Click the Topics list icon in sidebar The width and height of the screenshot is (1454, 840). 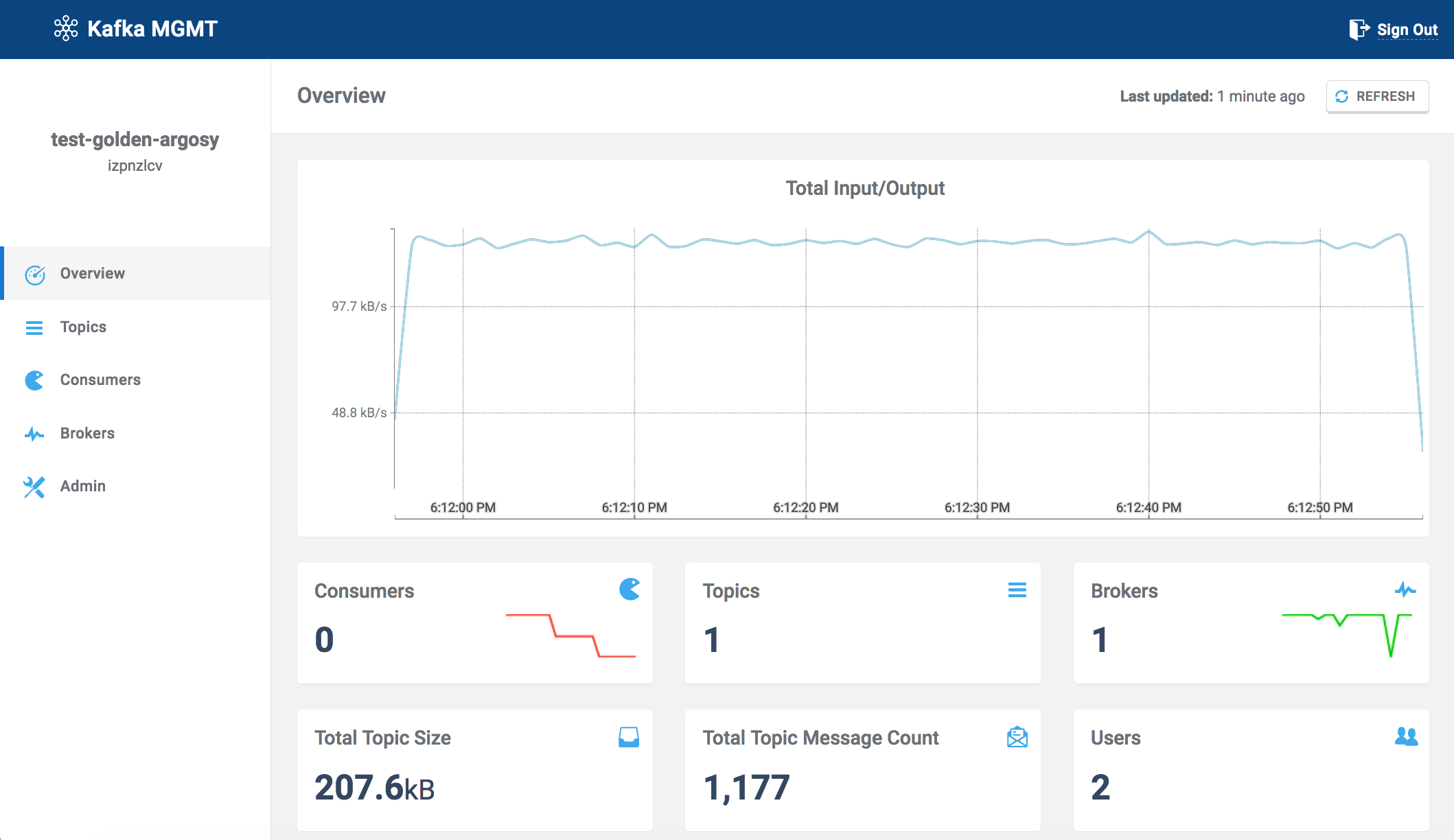(34, 327)
